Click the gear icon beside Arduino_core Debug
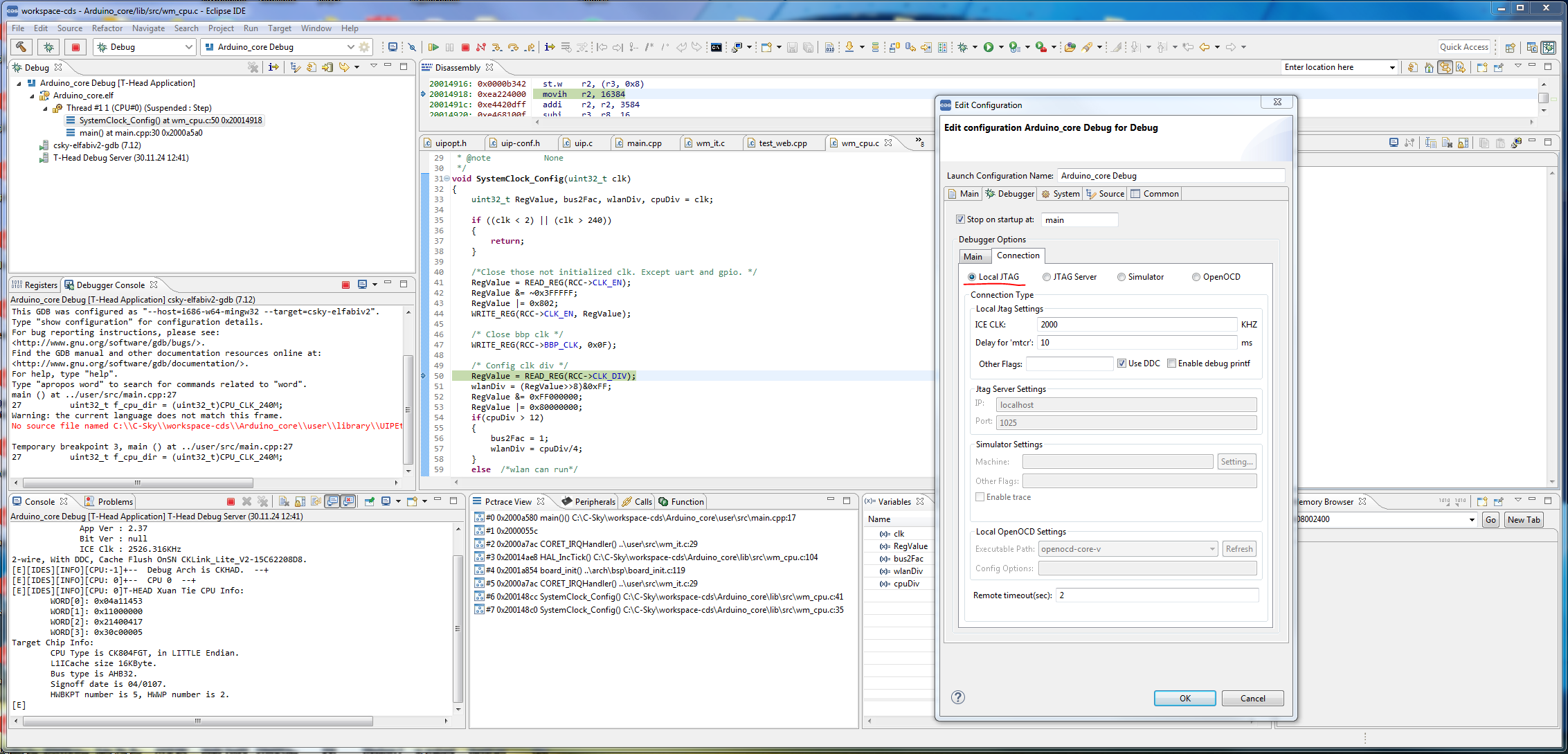Screen dimensions: 1568x754 pyautogui.click(x=364, y=47)
